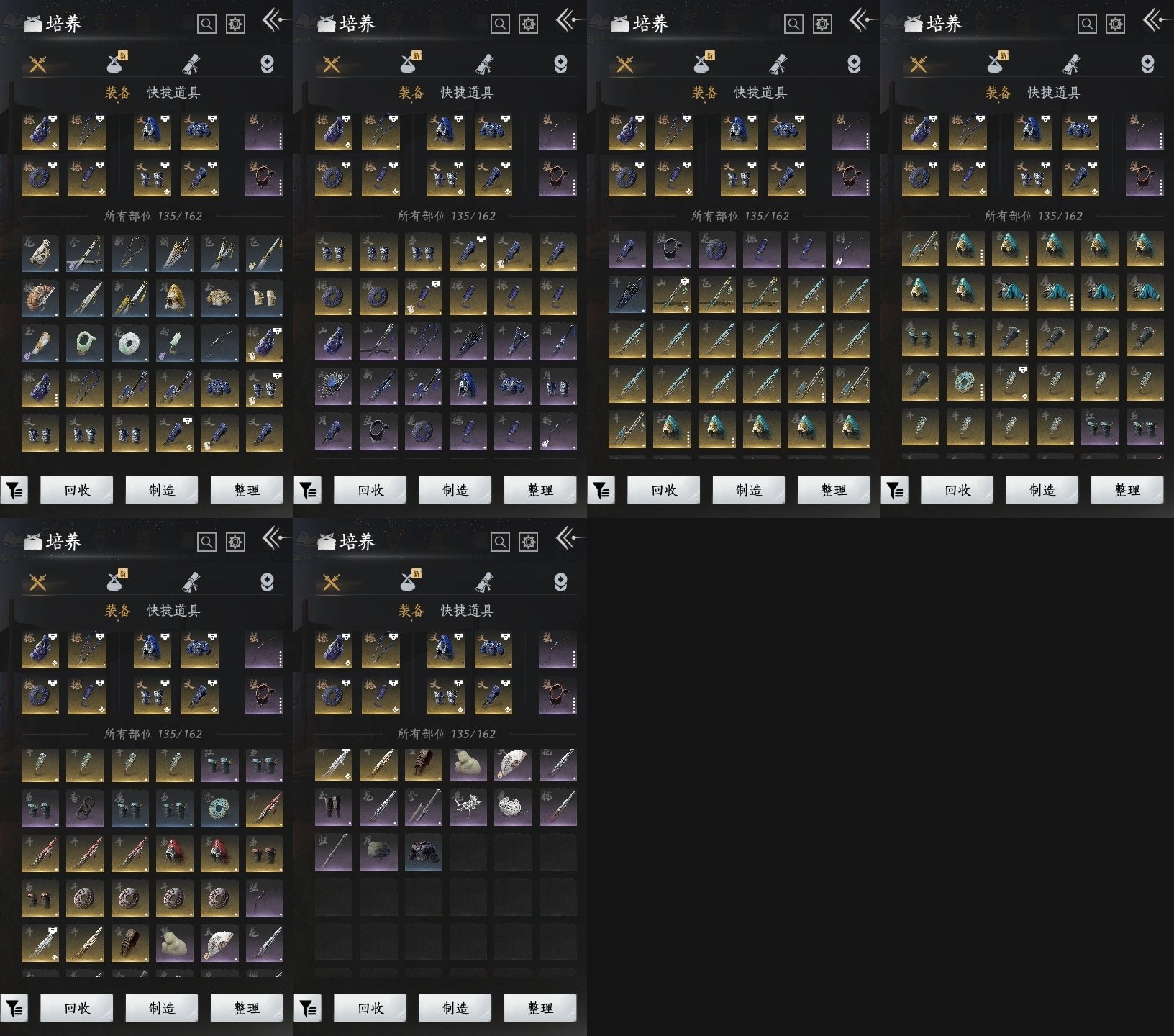Select the dark bow item in top-left inventory

219,343
